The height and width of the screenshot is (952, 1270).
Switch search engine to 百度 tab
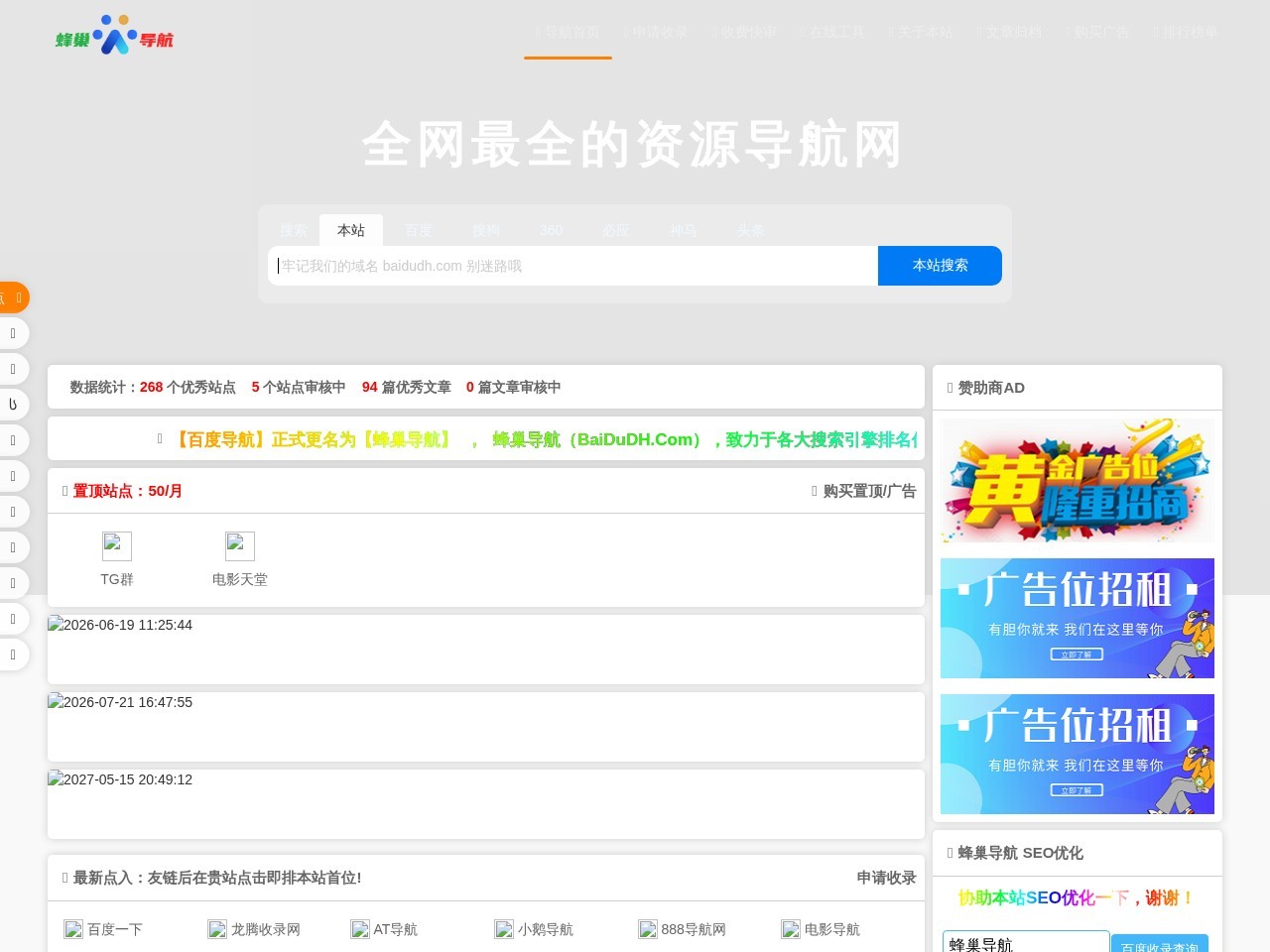pyautogui.click(x=419, y=230)
